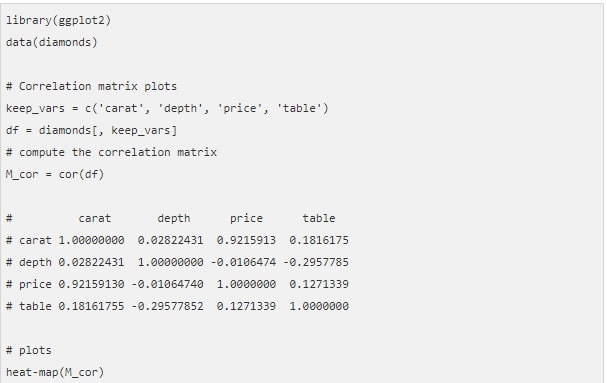Click the value 1.0000000 in table row
The height and width of the screenshot is (383, 607).
tap(319, 306)
